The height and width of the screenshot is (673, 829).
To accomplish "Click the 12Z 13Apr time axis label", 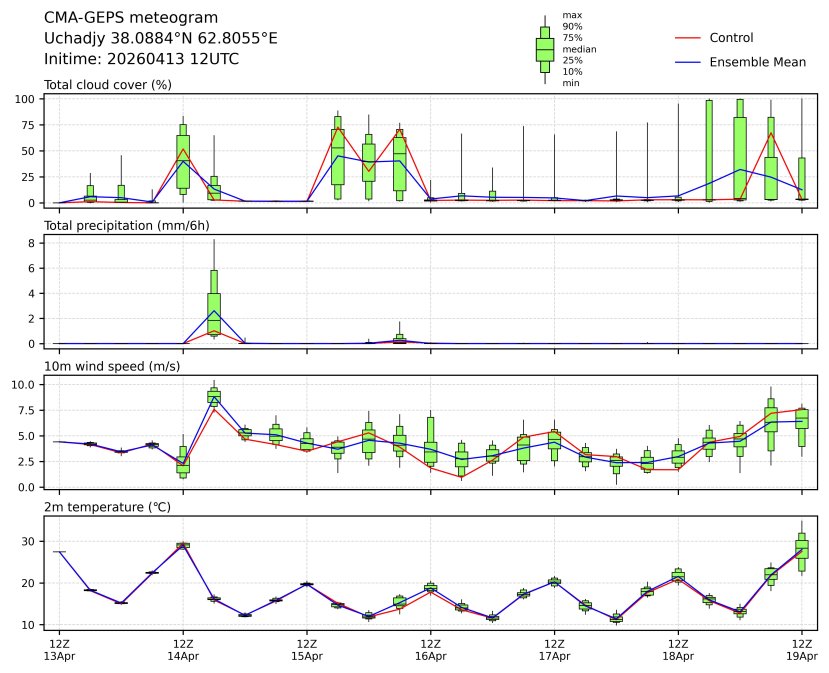I will [59, 650].
